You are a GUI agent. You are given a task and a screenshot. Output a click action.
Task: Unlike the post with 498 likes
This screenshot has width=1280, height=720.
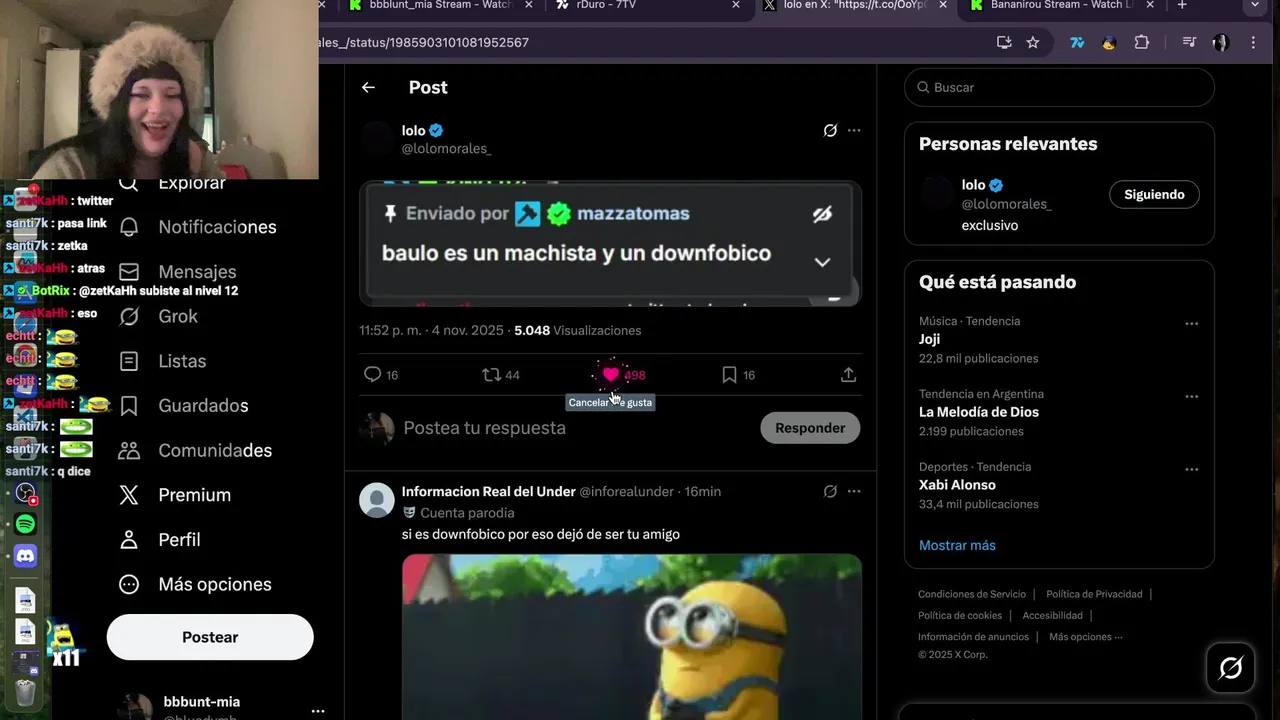click(611, 375)
